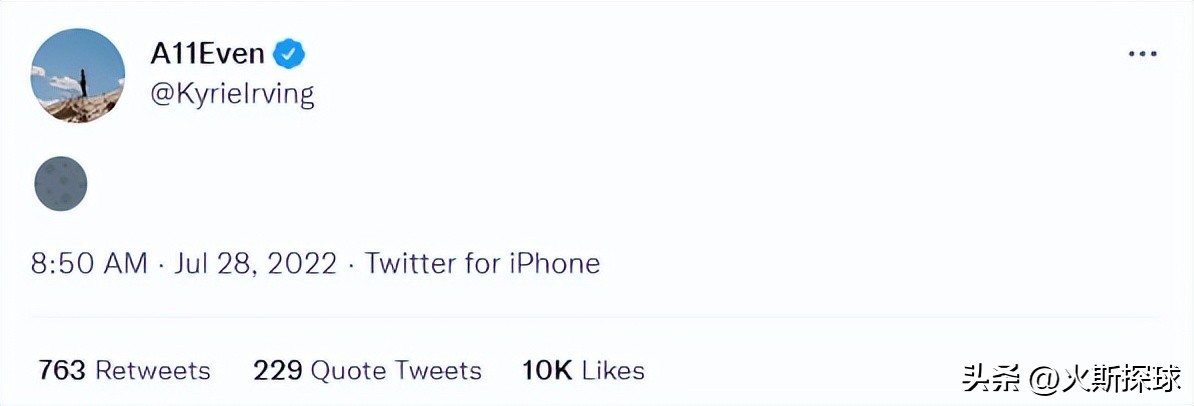Viewport: 1194px width, 406px height.
Task: Click the blue verified checkmark badge
Action: point(291,53)
